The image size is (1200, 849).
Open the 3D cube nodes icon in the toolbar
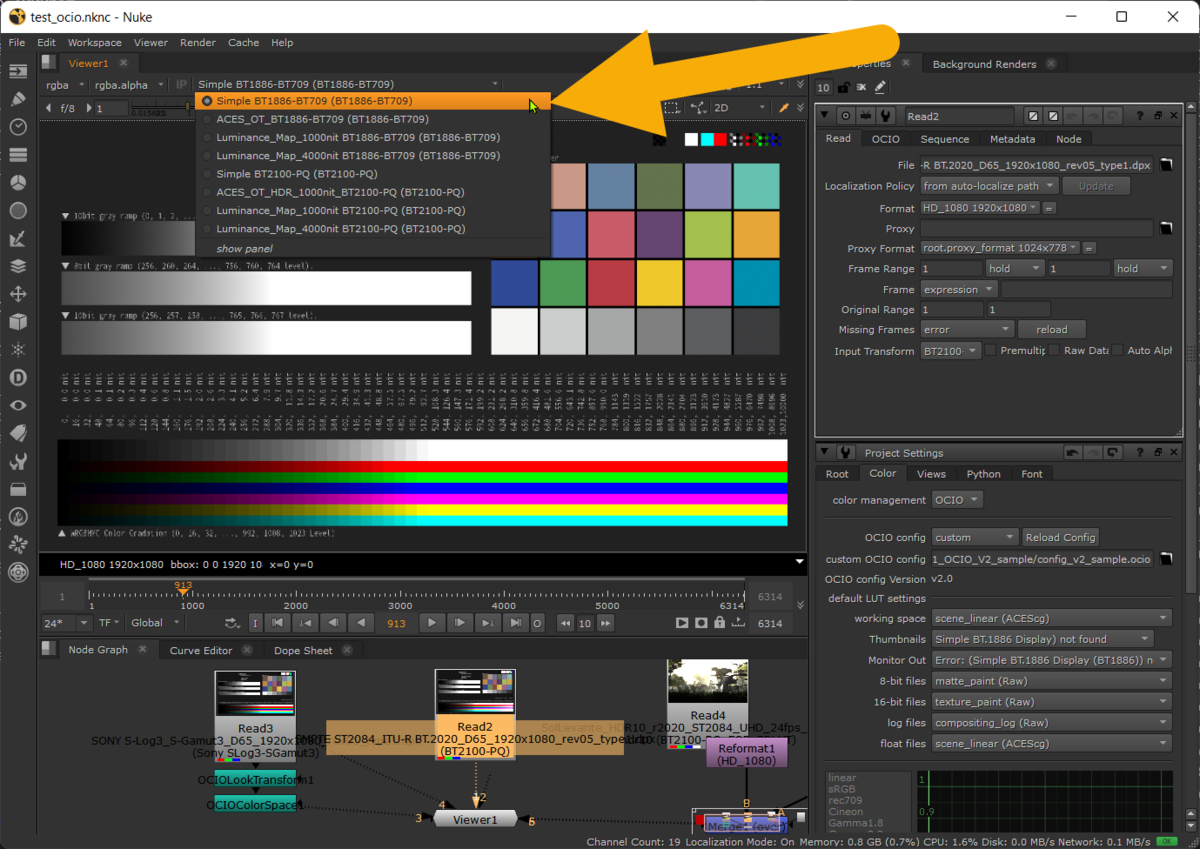point(16,322)
